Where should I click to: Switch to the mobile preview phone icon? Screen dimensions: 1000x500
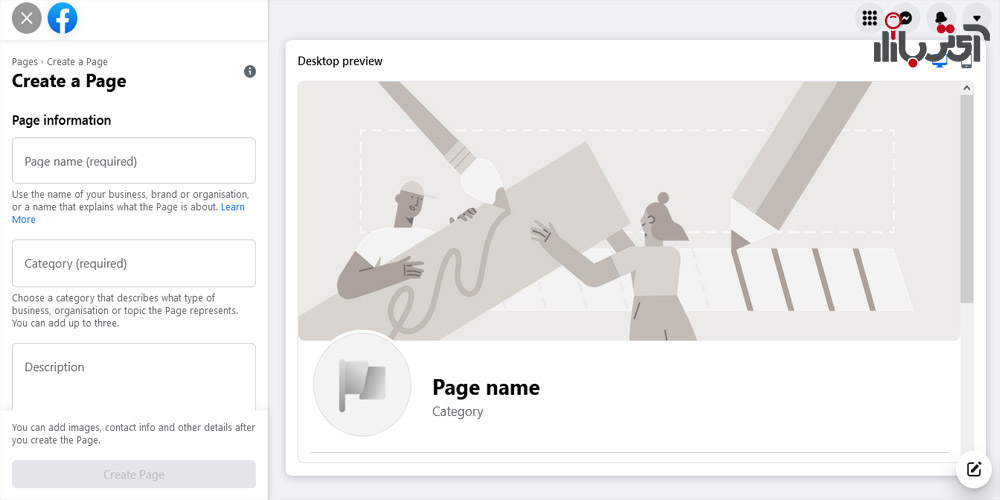coord(966,61)
